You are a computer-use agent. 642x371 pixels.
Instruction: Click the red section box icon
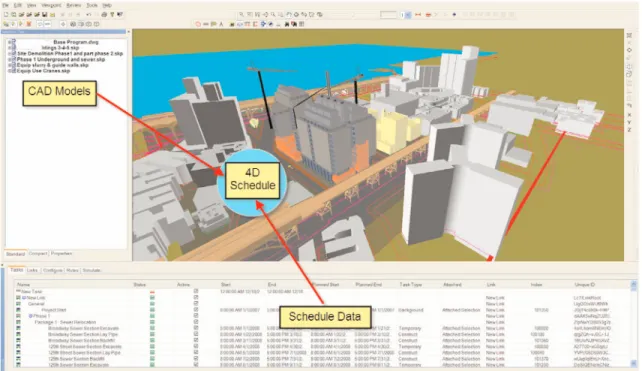[428, 15]
